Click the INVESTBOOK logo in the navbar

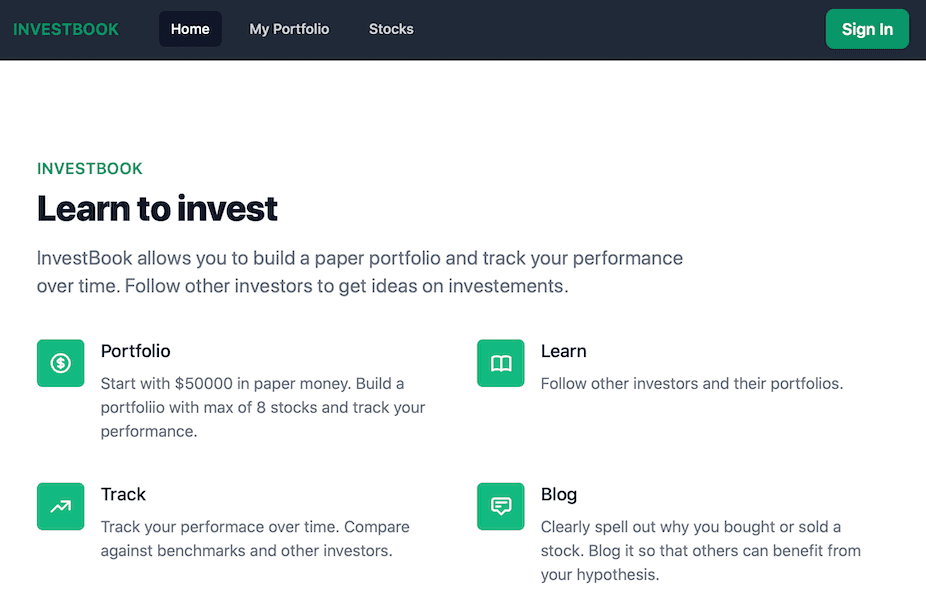tap(66, 29)
